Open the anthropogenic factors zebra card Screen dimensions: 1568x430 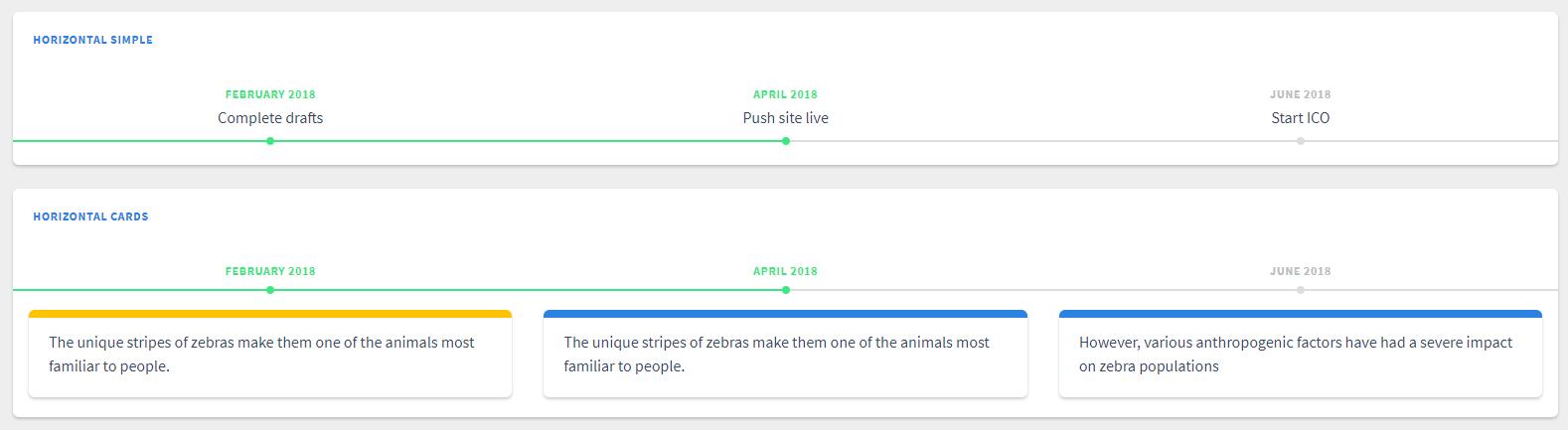click(x=1301, y=354)
